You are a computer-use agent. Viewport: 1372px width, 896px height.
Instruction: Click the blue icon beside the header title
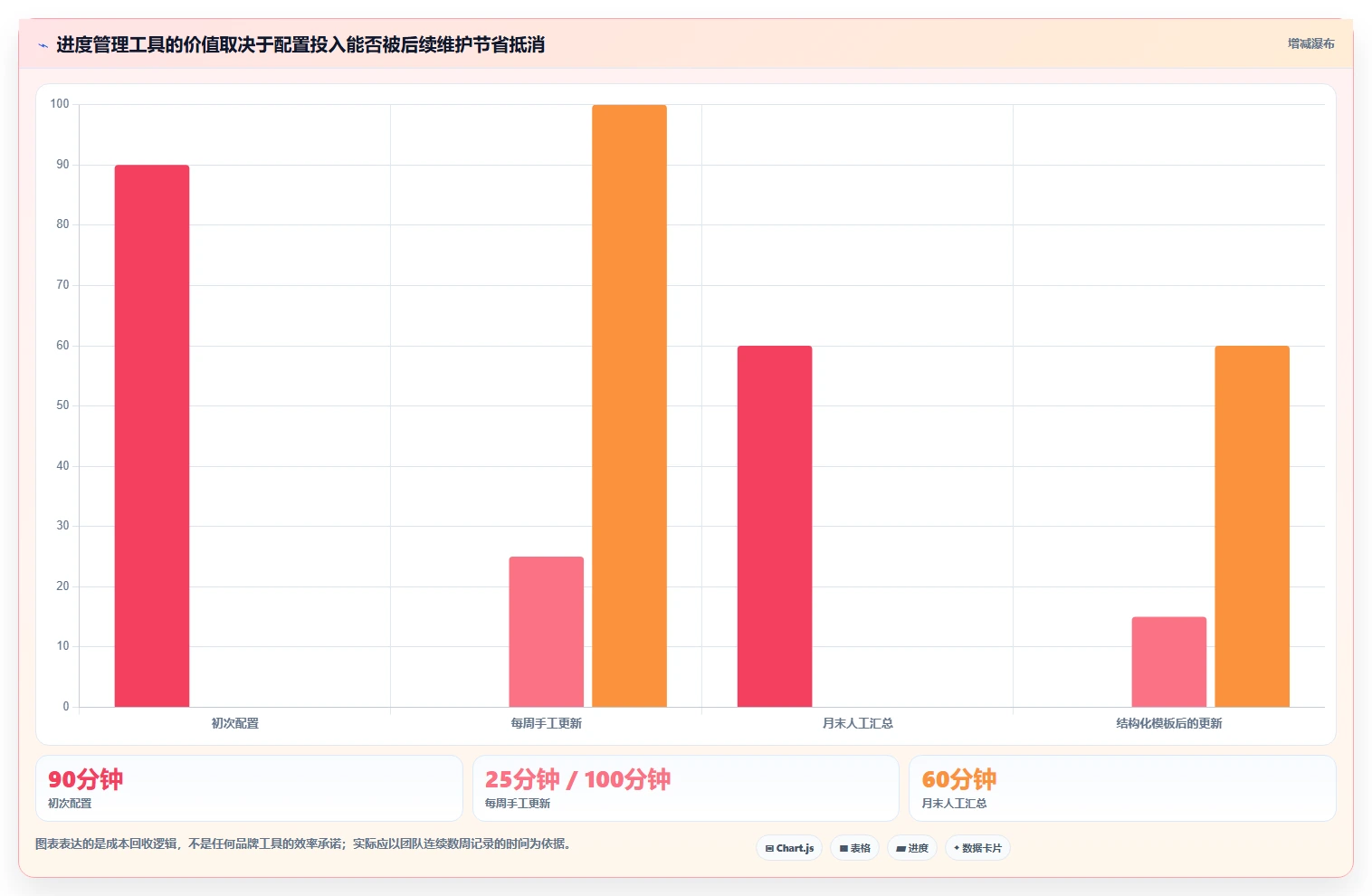[x=43, y=45]
